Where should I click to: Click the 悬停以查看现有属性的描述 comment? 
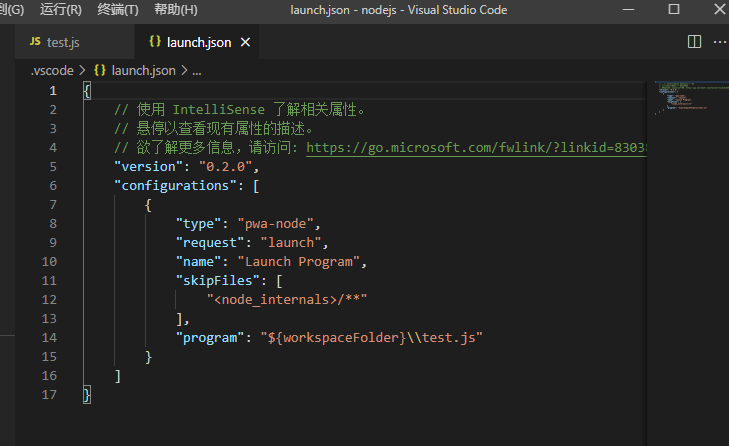(213, 129)
